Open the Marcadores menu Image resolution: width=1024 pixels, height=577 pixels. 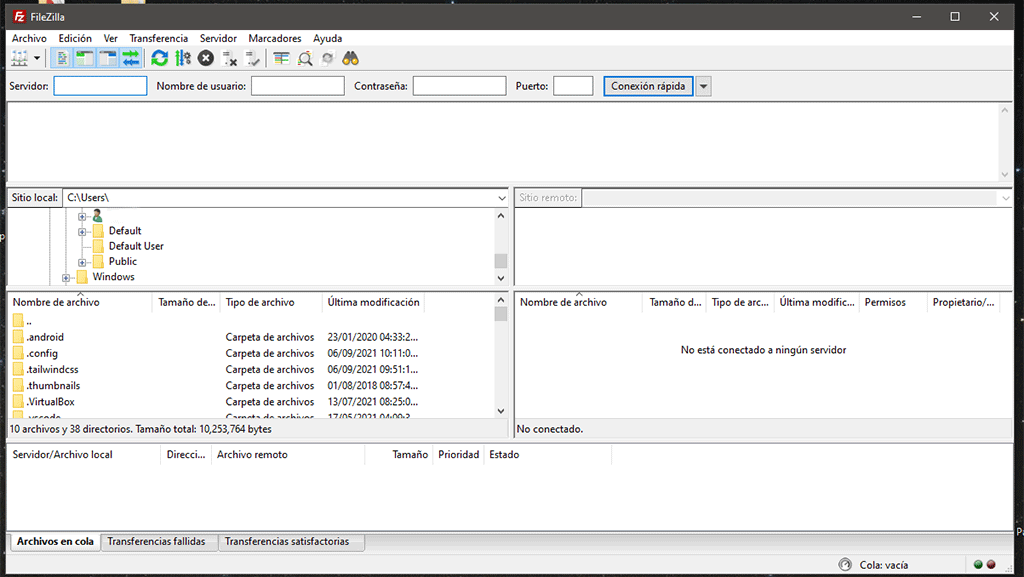275,39
